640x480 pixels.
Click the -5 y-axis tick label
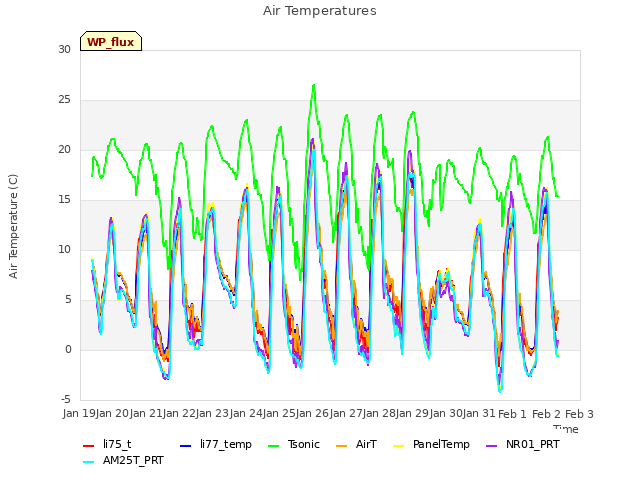point(66,399)
